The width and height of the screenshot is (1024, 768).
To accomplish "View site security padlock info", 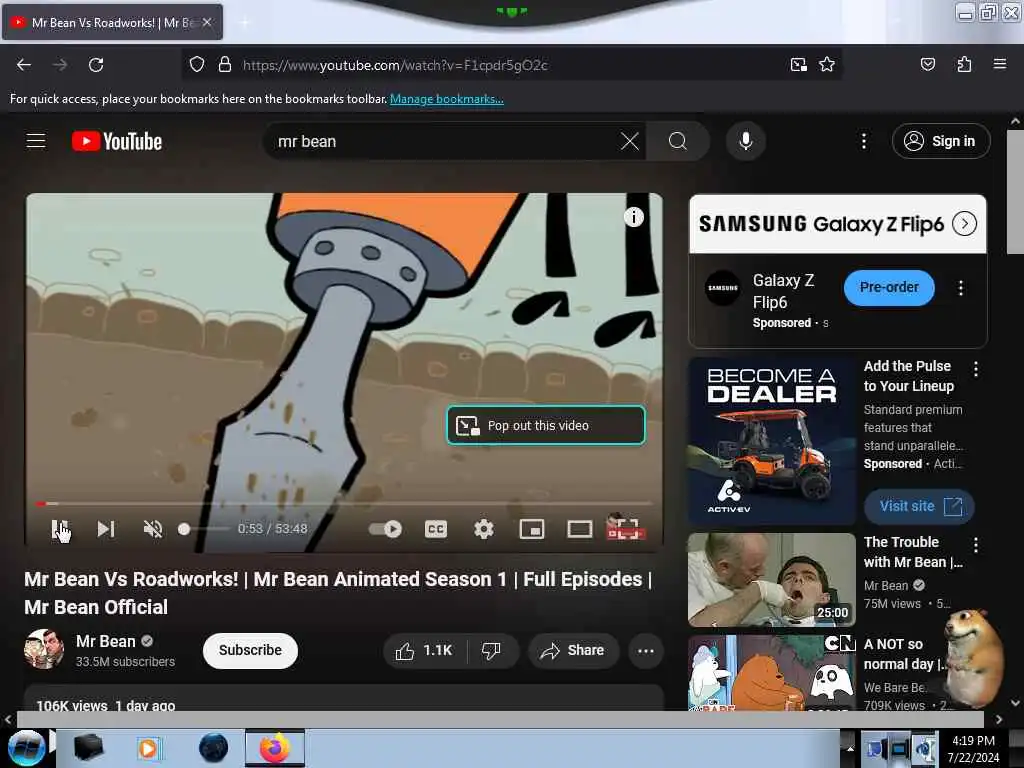I will tap(225, 65).
